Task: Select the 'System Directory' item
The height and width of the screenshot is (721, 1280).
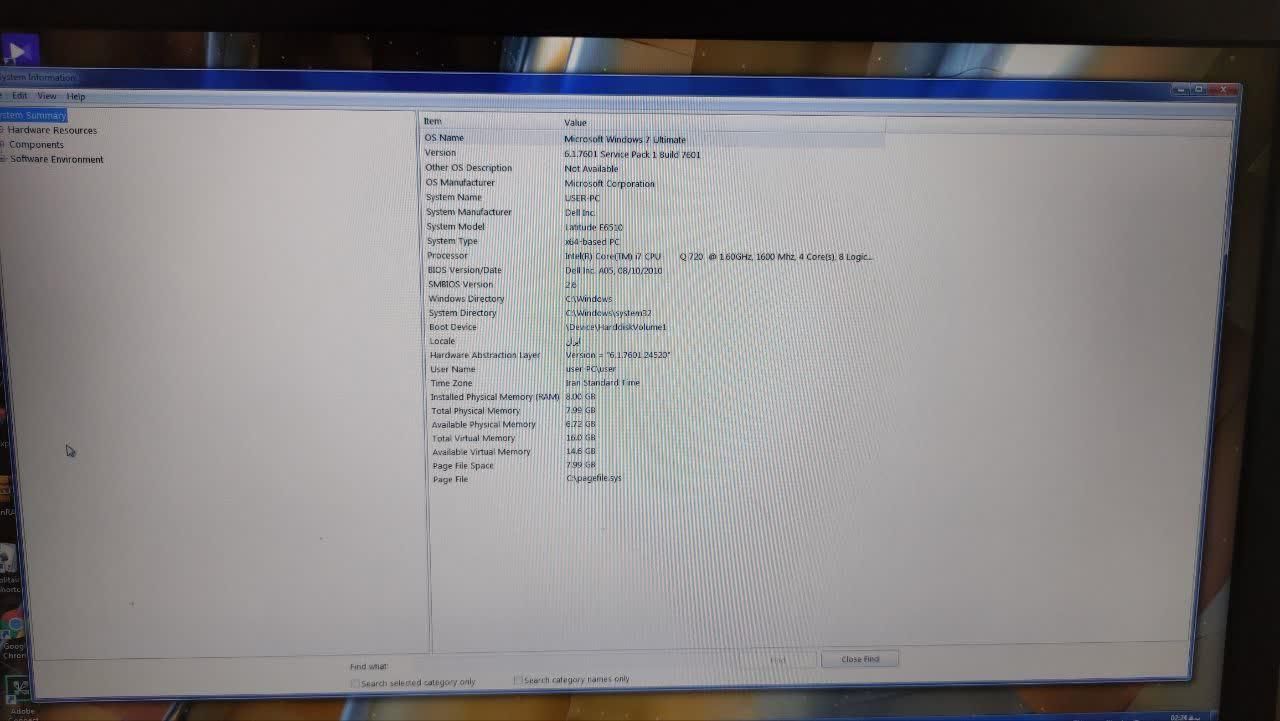Action: click(x=462, y=312)
